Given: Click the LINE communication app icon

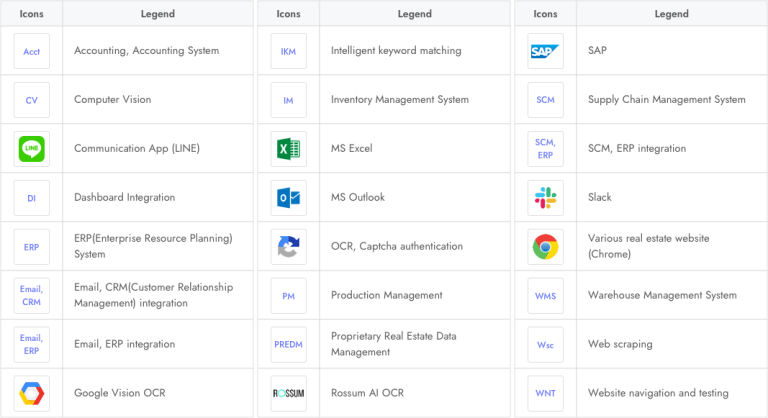Looking at the screenshot, I should pyautogui.click(x=32, y=149).
